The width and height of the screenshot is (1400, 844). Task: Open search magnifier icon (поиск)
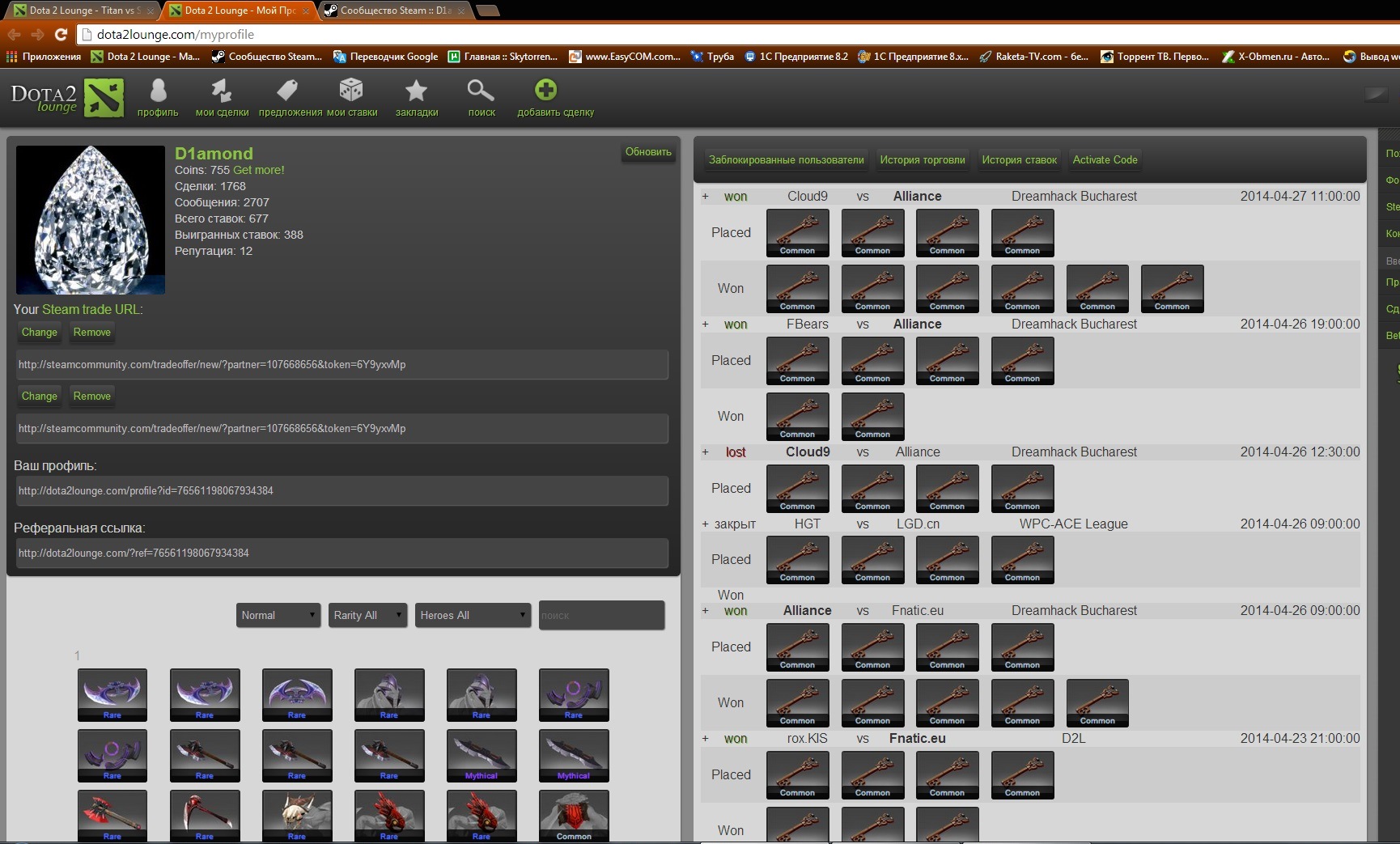coord(482,97)
